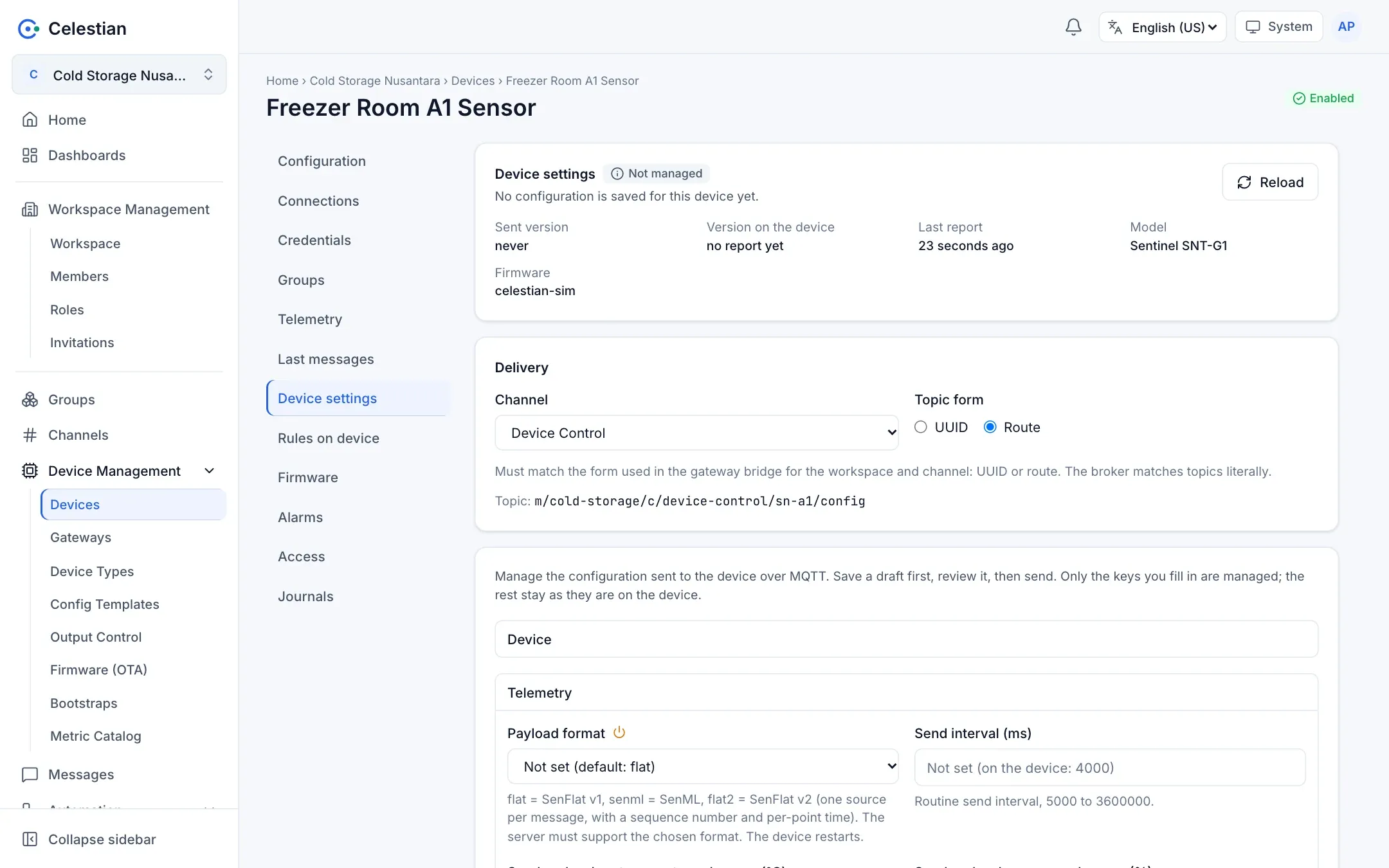
Task: Click the Home sidebar icon
Action: click(30, 120)
